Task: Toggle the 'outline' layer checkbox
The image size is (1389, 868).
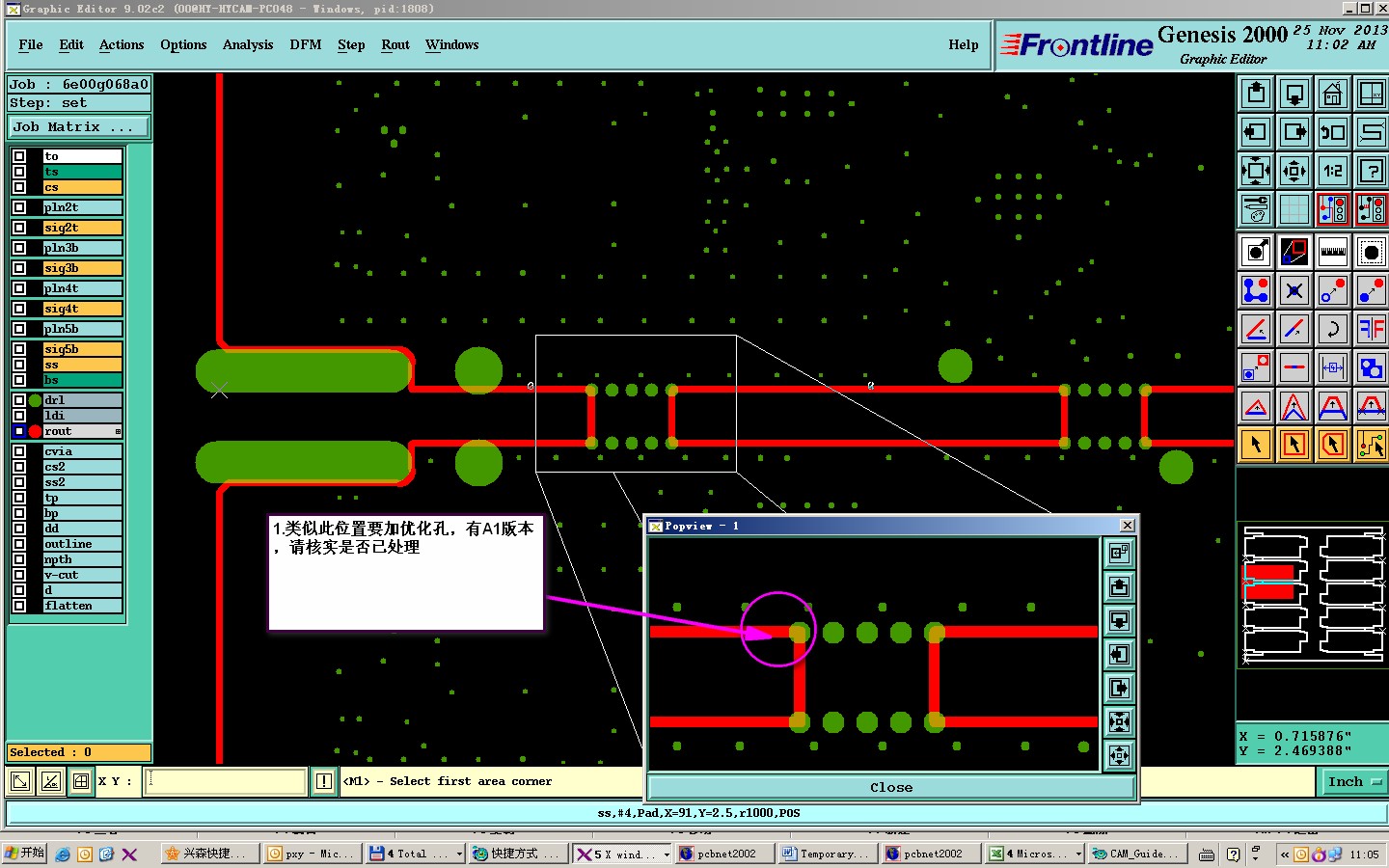Action: coord(19,544)
